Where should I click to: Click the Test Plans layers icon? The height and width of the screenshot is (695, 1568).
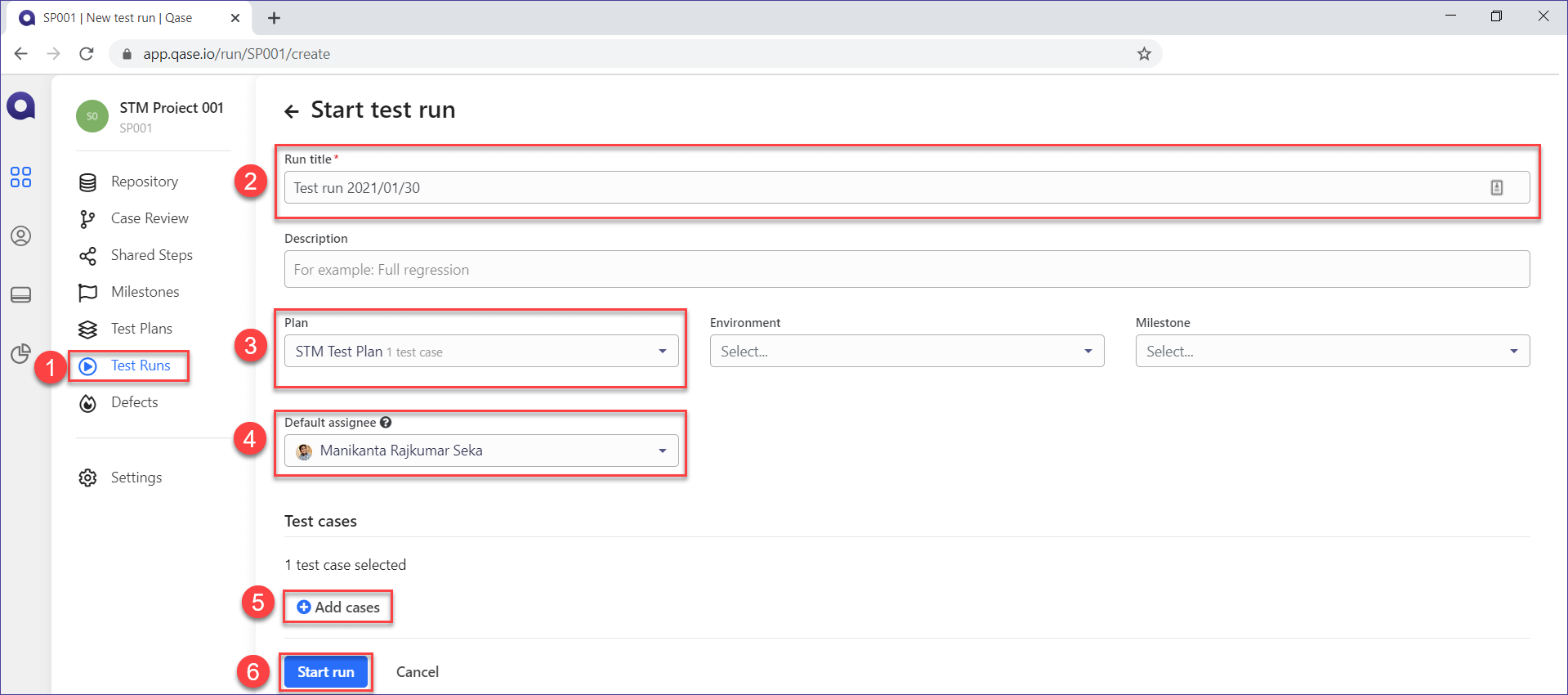tap(87, 330)
